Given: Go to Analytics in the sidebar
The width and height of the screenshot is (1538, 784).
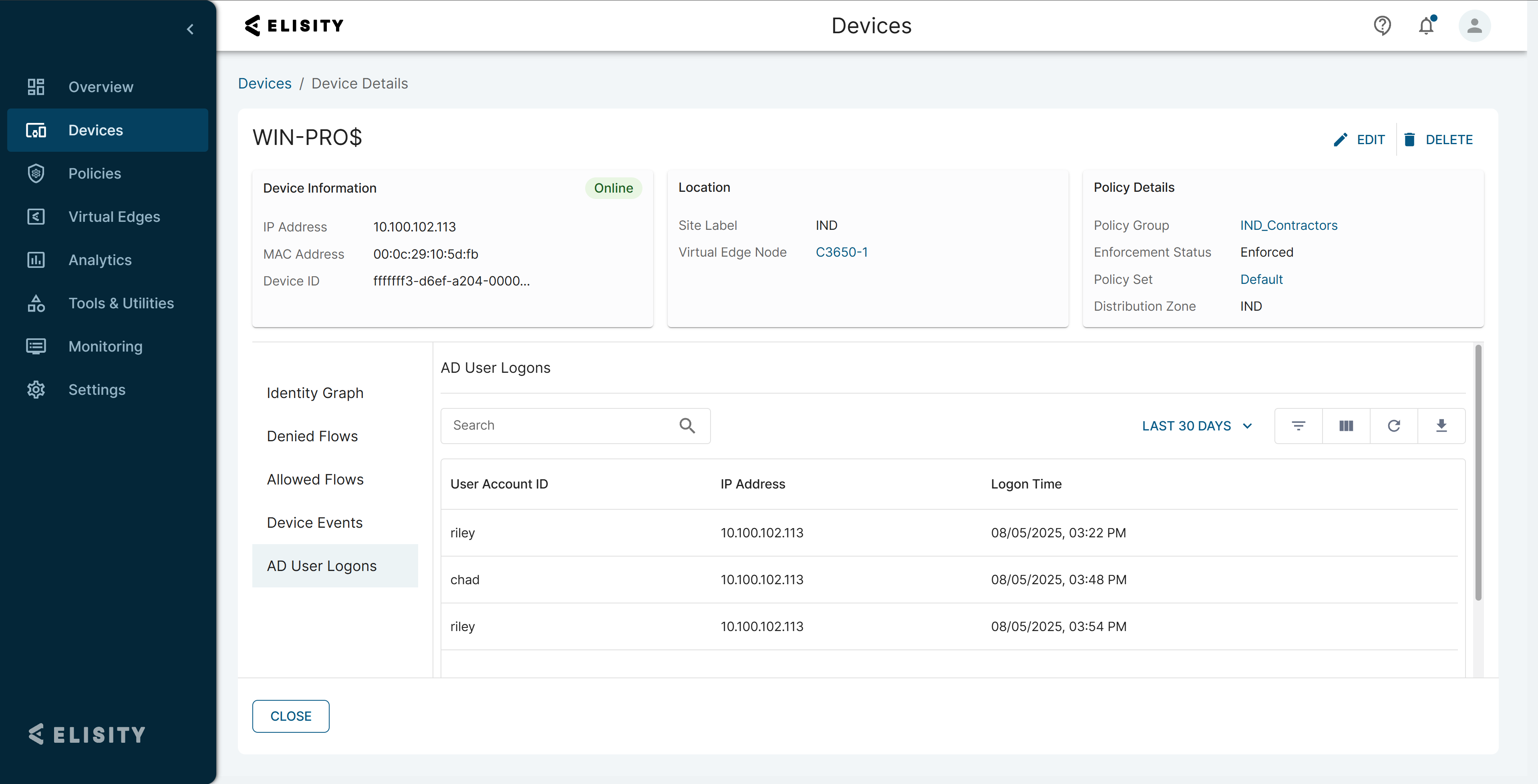Looking at the screenshot, I should tap(100, 260).
